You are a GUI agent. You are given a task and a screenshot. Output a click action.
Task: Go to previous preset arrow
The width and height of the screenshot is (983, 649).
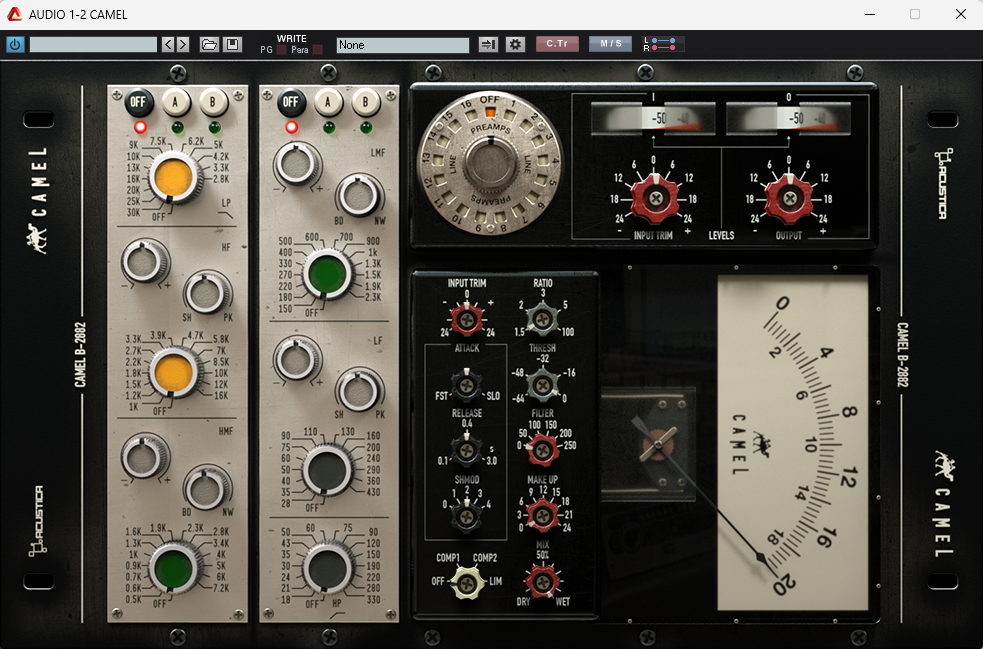click(x=168, y=45)
